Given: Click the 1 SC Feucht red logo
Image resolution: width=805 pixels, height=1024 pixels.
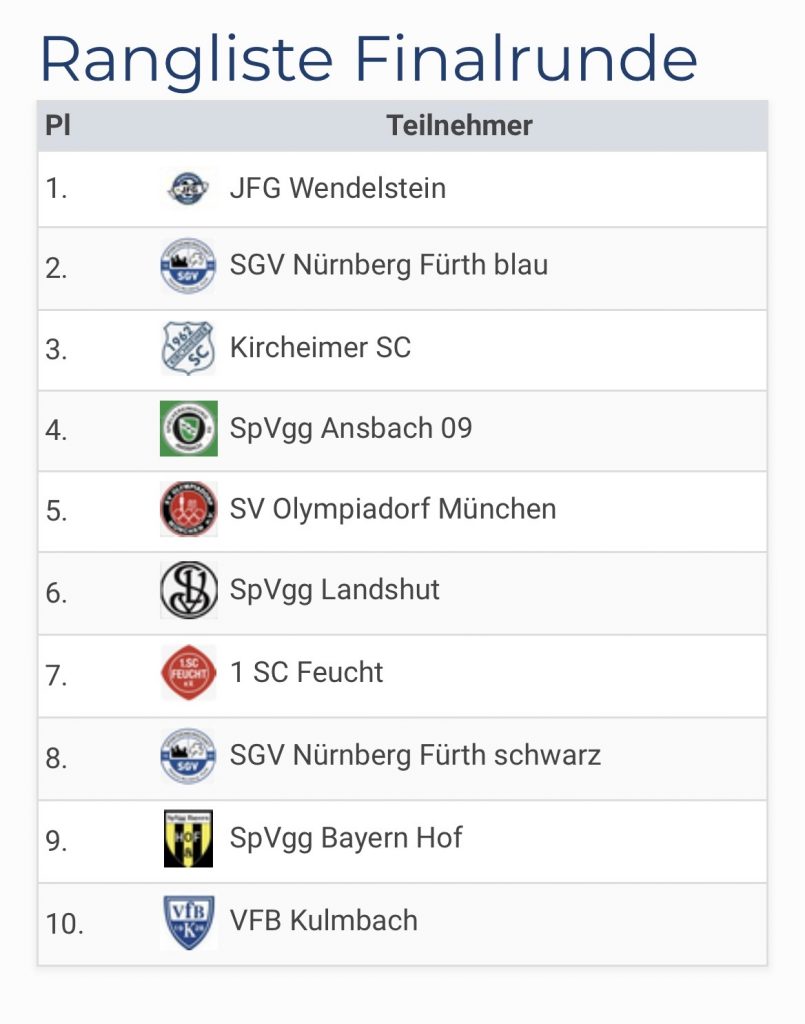Looking at the screenshot, I should point(188,672).
